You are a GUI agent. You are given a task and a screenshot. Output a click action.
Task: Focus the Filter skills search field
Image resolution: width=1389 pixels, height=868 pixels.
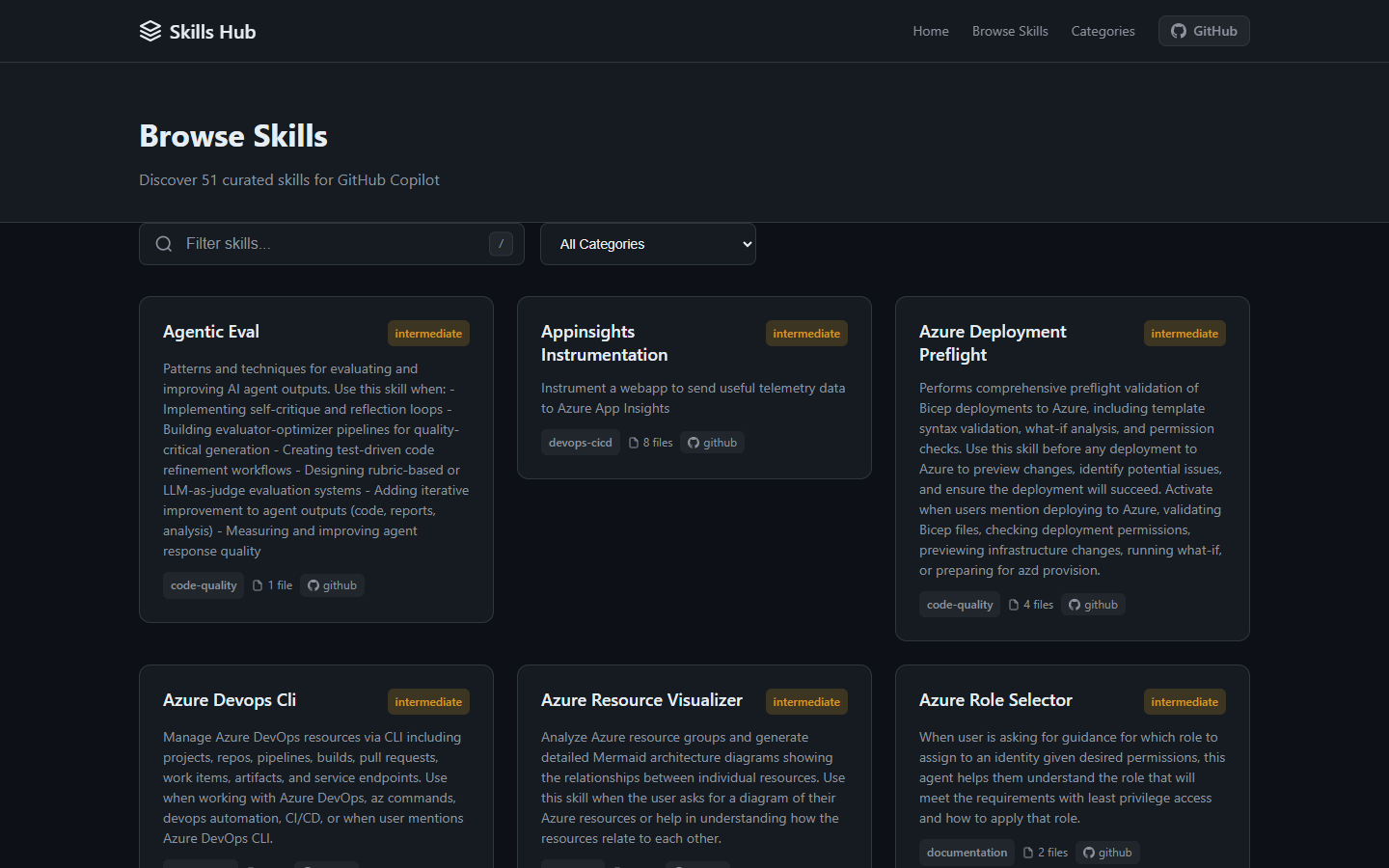pyautogui.click(x=328, y=244)
